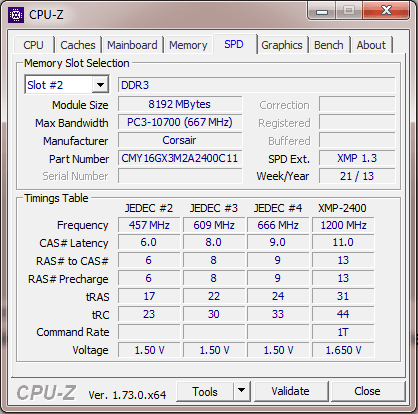Close the window with the red X
Image resolution: width=418 pixels, height=414 pixels.
(x=386, y=10)
